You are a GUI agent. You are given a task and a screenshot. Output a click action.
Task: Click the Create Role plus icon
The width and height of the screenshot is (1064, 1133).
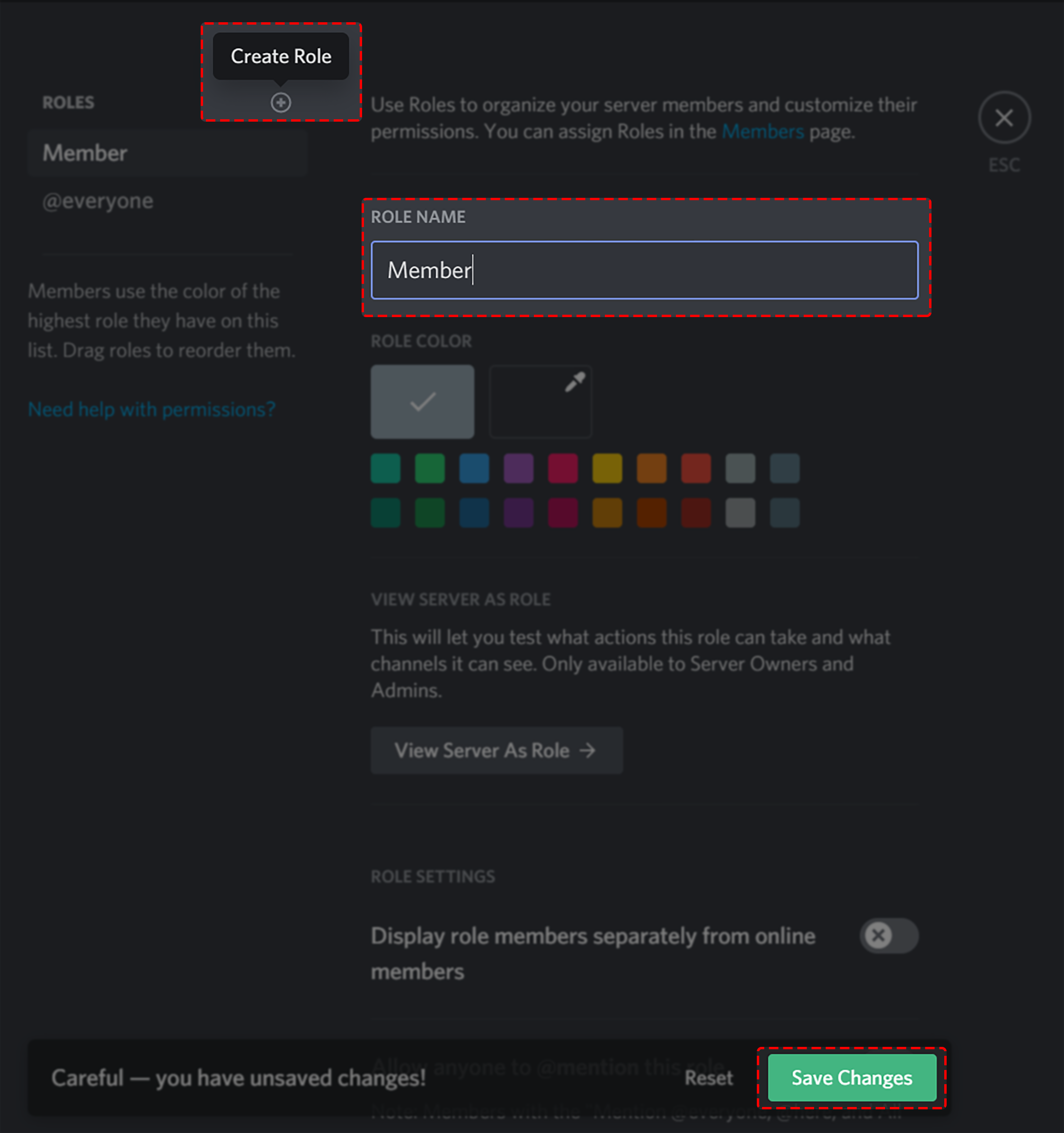click(280, 102)
